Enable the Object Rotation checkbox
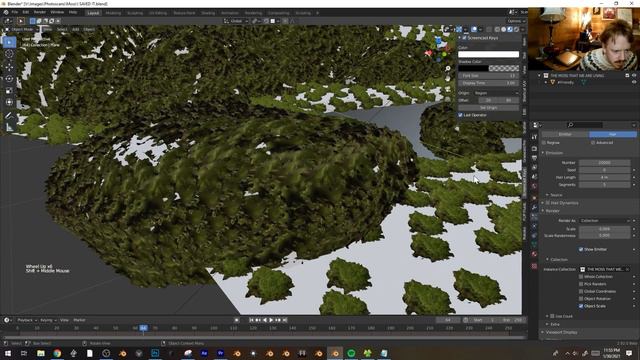The image size is (640, 360). pyautogui.click(x=581, y=299)
